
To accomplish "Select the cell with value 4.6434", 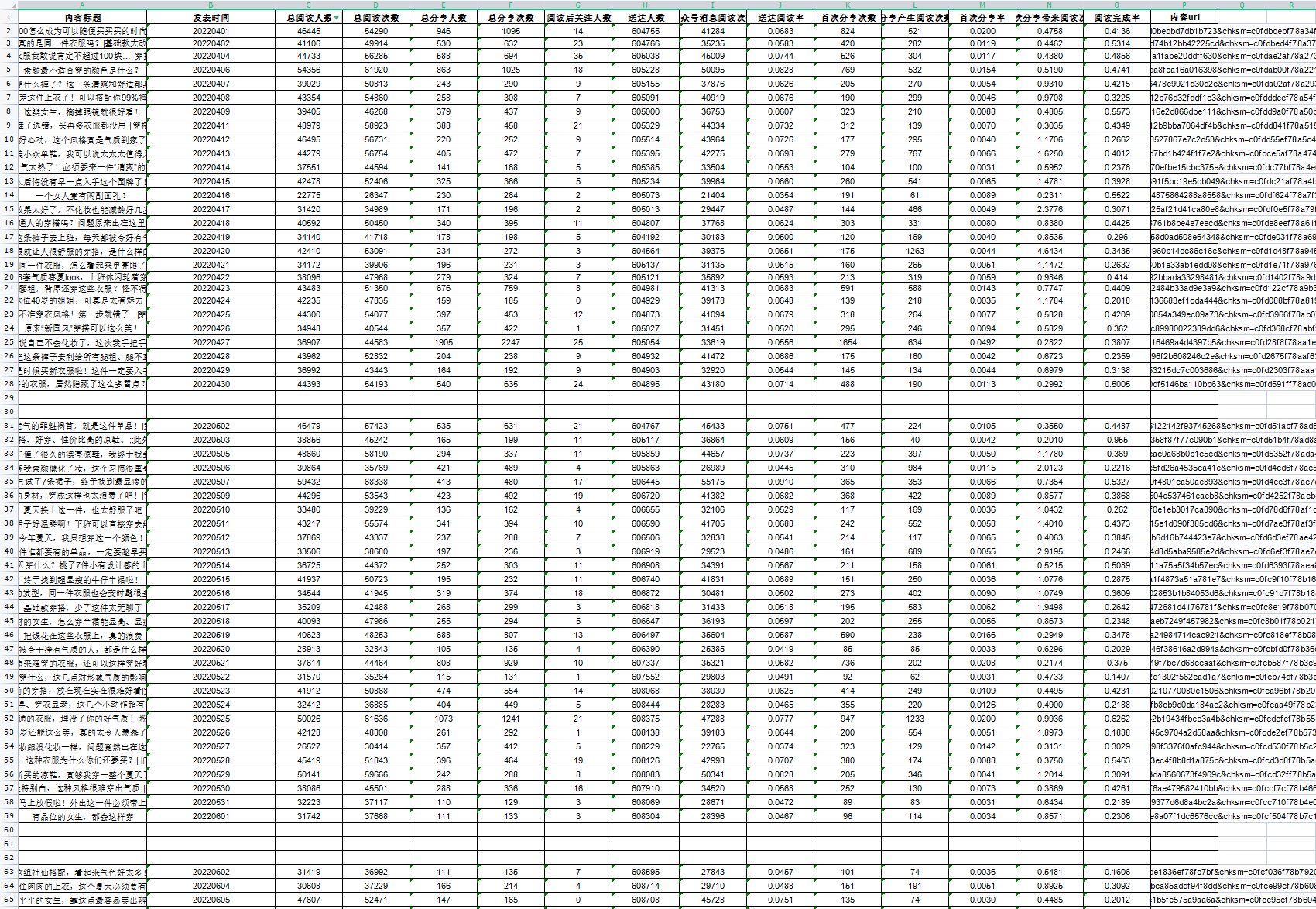I will pos(1050,251).
